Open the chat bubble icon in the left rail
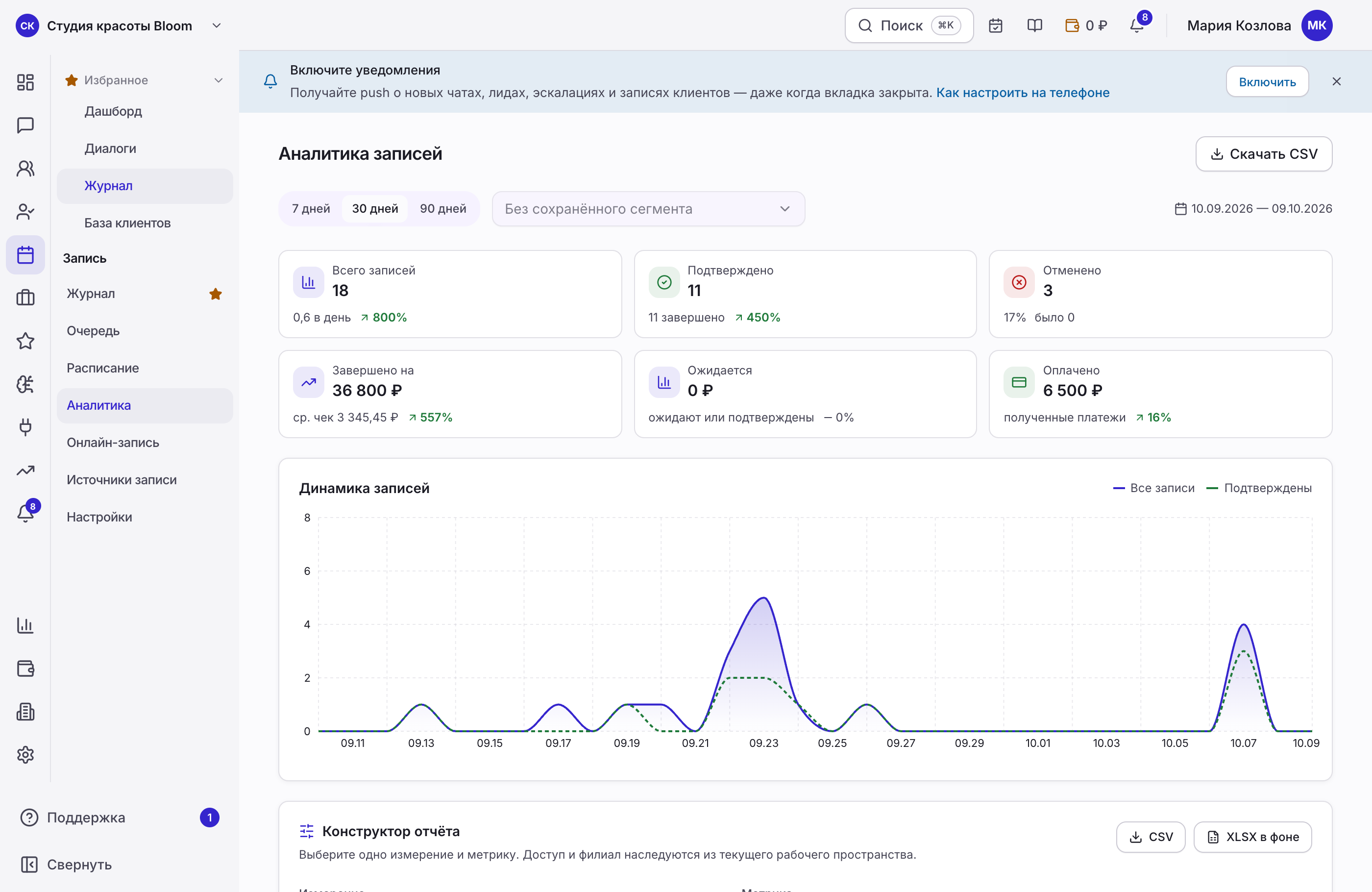This screenshot has width=1372, height=892. point(25,125)
